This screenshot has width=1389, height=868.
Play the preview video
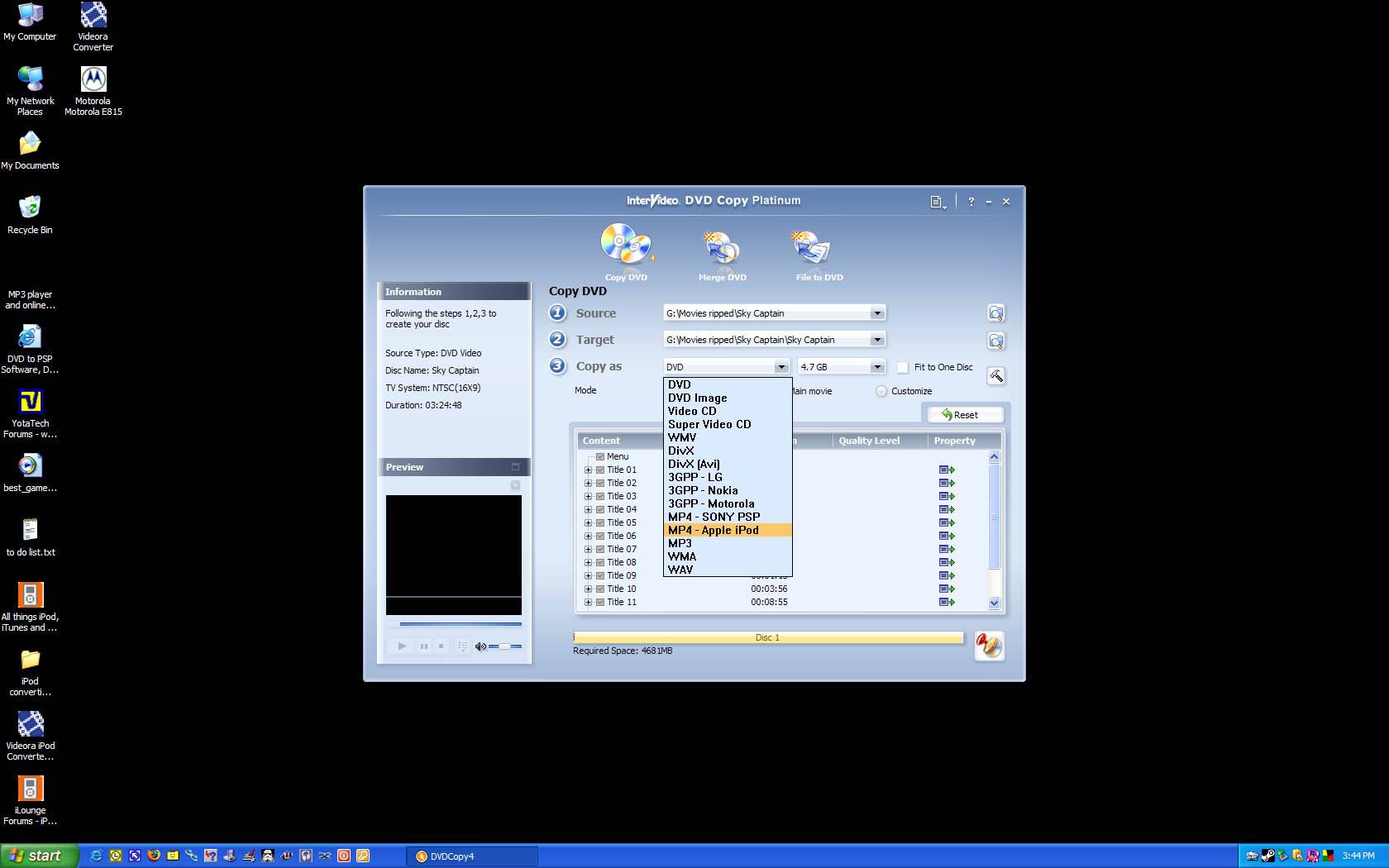pos(402,646)
